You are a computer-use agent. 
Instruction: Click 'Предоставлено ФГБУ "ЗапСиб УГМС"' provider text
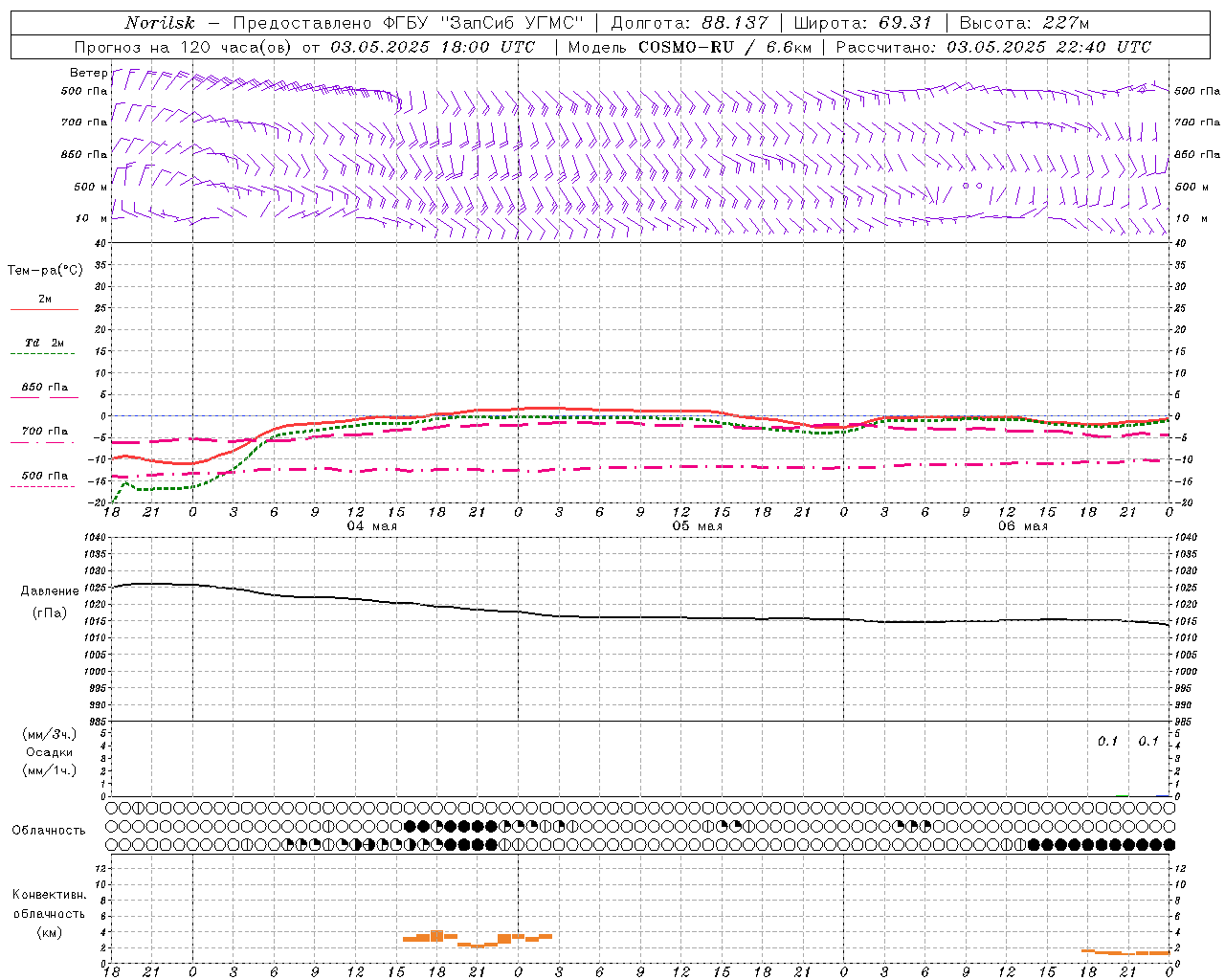(409, 23)
